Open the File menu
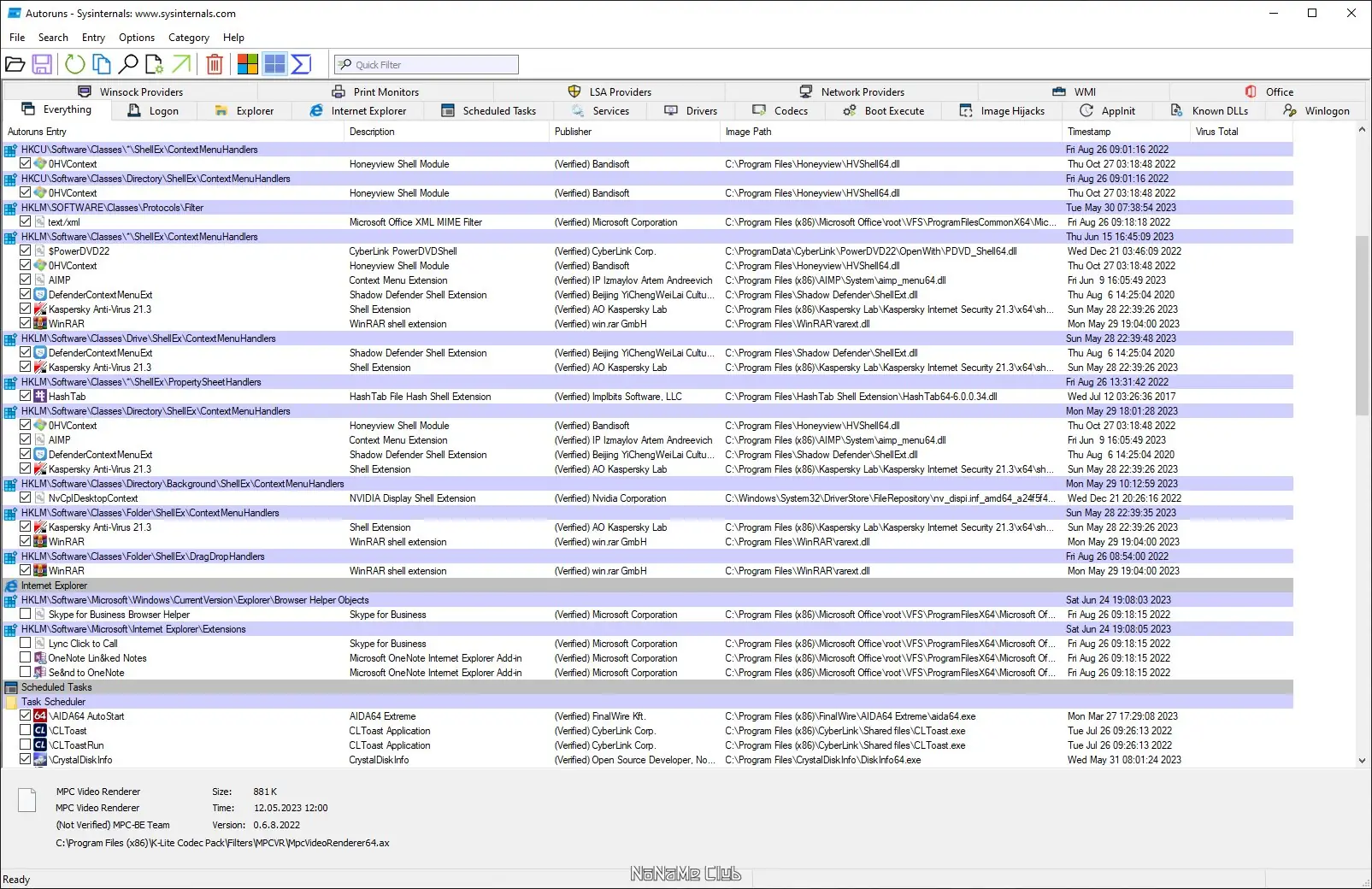The image size is (1372, 889). point(17,38)
